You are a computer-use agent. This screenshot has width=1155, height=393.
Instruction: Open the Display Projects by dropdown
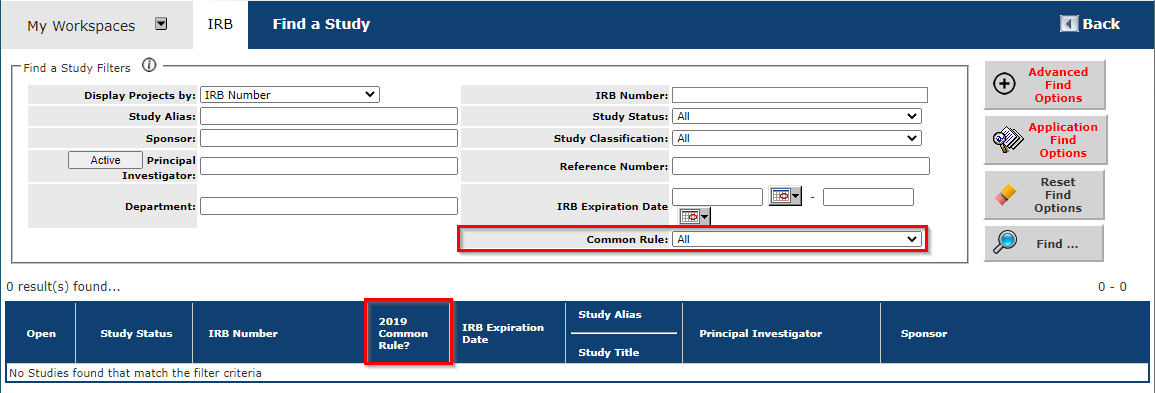(289, 95)
